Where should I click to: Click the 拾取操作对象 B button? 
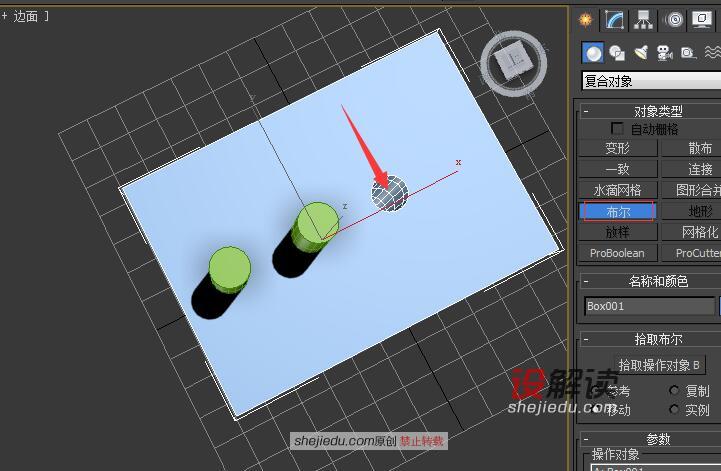click(659, 365)
